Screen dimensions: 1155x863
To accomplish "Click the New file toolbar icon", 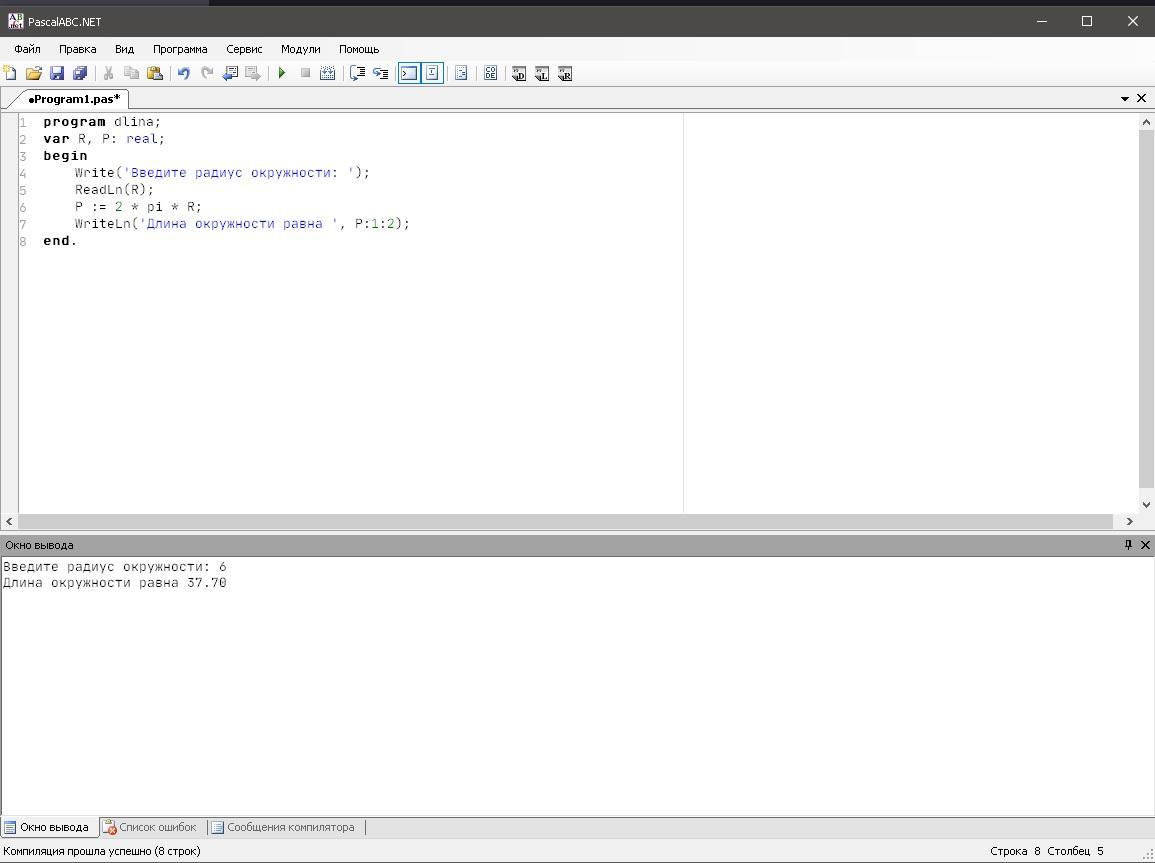I will pos(10,73).
